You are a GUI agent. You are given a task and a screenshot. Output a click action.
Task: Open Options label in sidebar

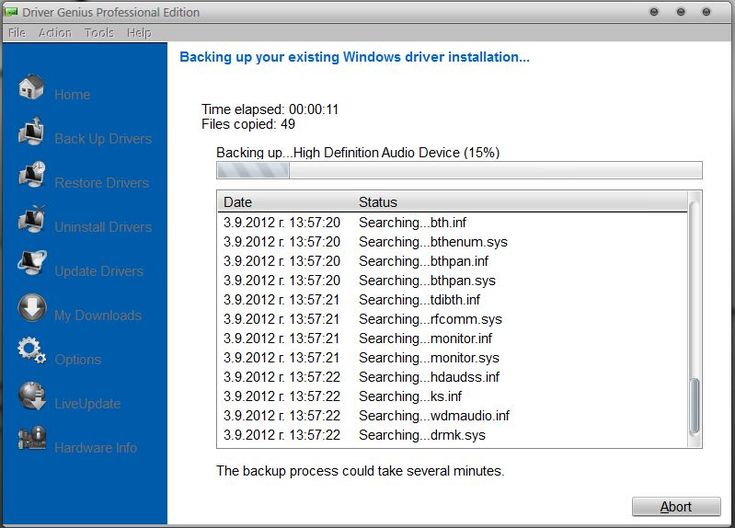click(78, 360)
